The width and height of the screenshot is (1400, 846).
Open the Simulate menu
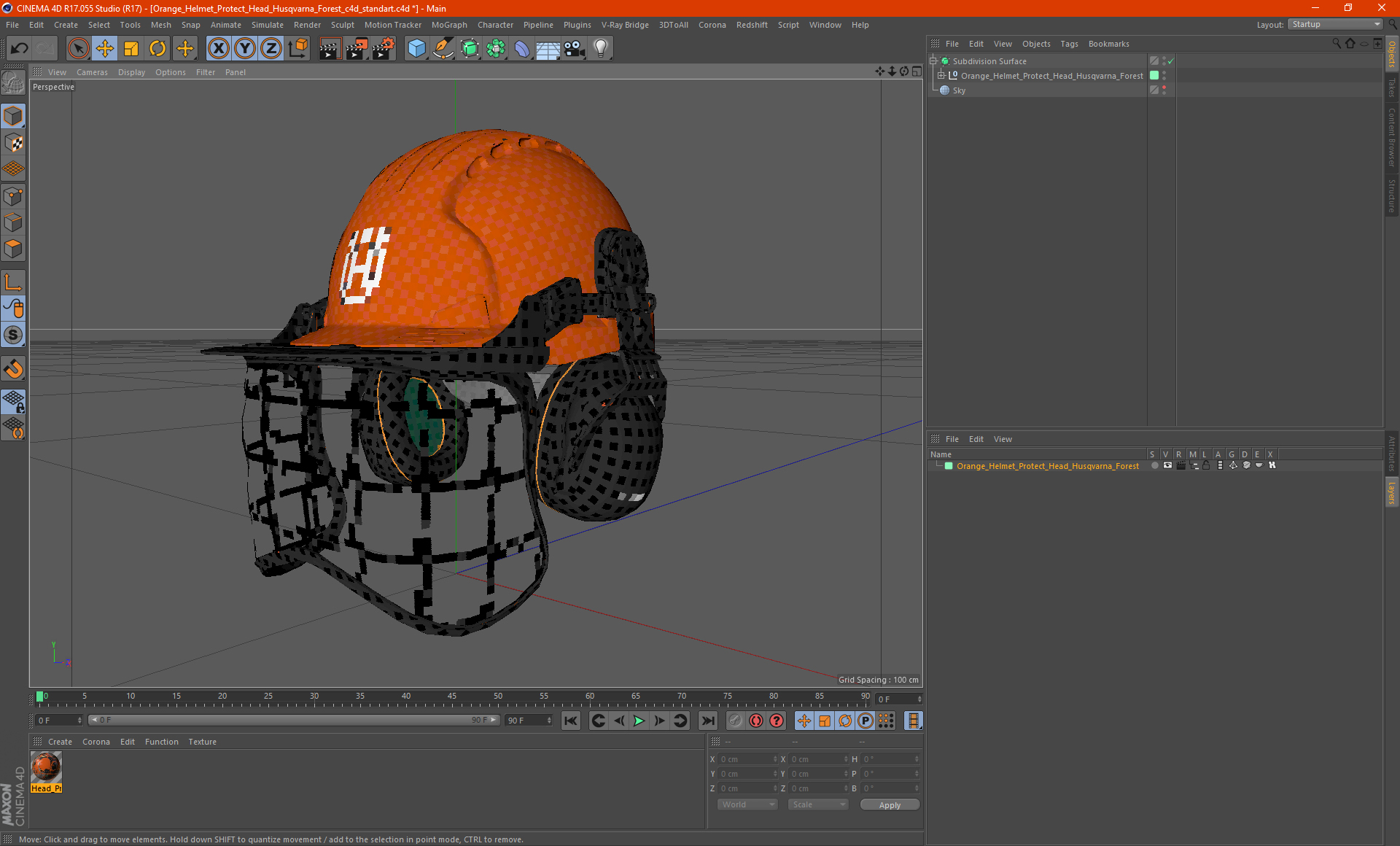click(x=268, y=25)
